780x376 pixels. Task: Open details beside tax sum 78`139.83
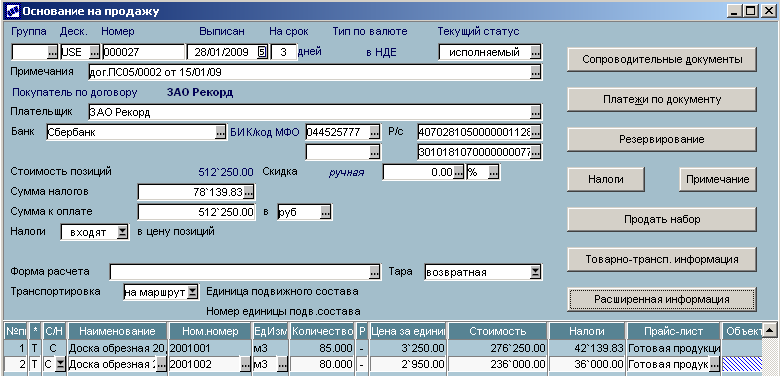coord(248,192)
